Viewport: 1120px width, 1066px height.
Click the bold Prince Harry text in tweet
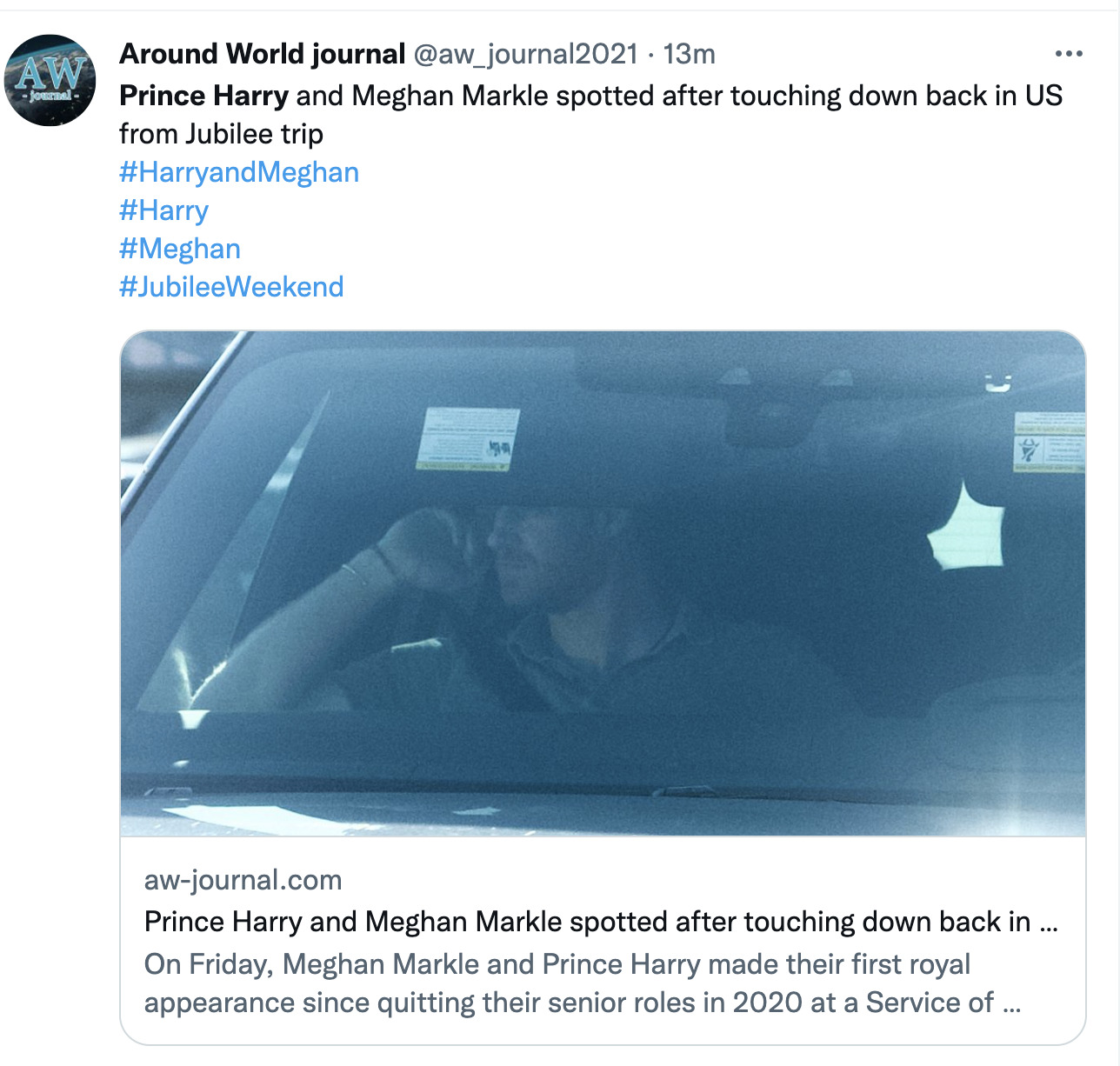click(203, 96)
